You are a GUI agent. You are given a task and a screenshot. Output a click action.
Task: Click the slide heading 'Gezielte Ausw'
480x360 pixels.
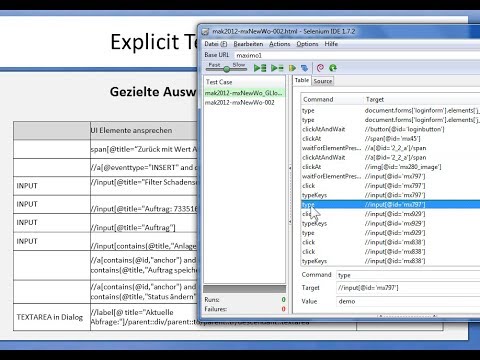pos(153,92)
